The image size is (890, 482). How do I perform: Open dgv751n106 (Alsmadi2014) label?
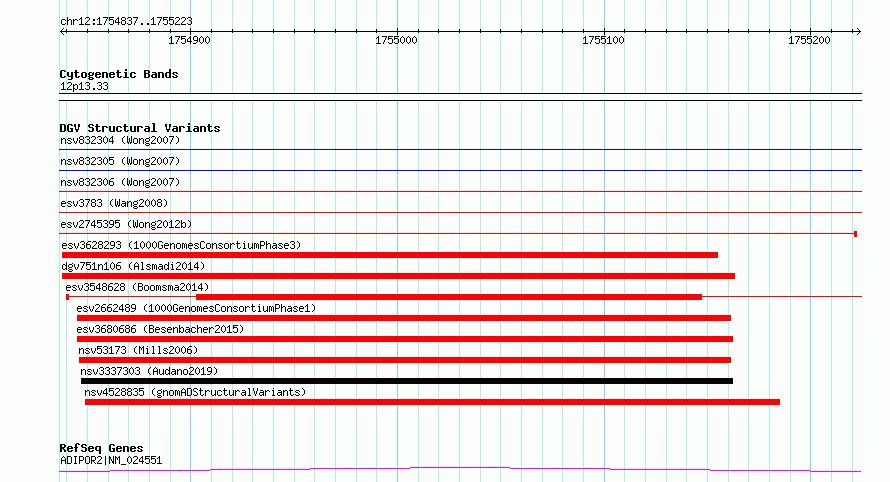click(x=133, y=266)
